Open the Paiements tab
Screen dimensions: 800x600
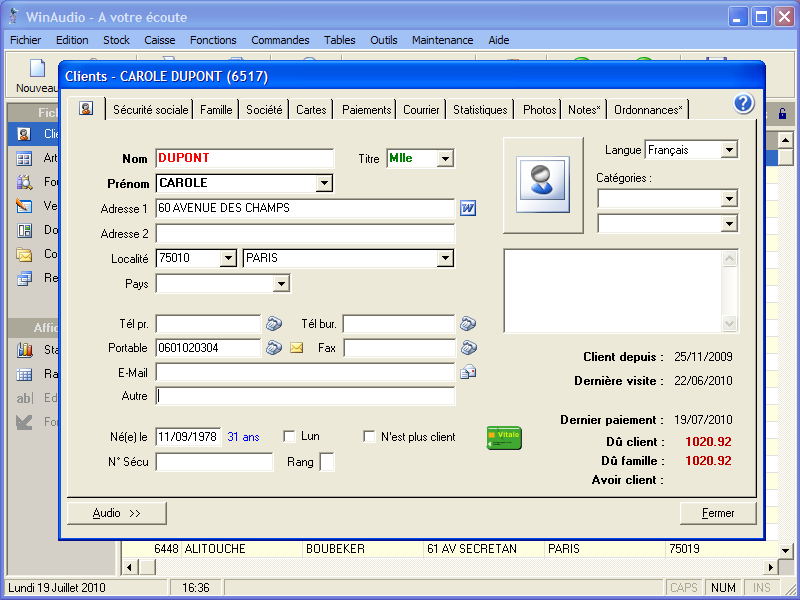pyautogui.click(x=367, y=110)
